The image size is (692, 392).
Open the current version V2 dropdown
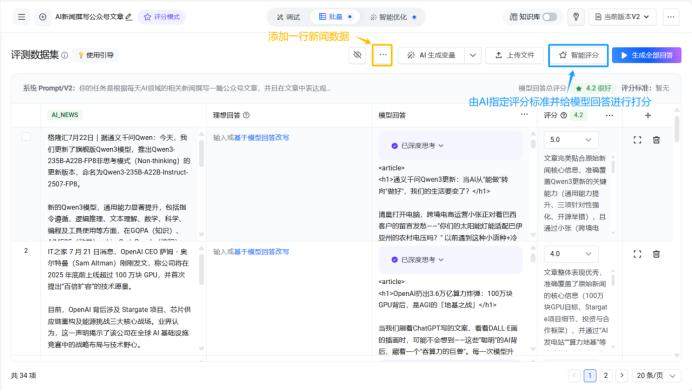[622, 17]
